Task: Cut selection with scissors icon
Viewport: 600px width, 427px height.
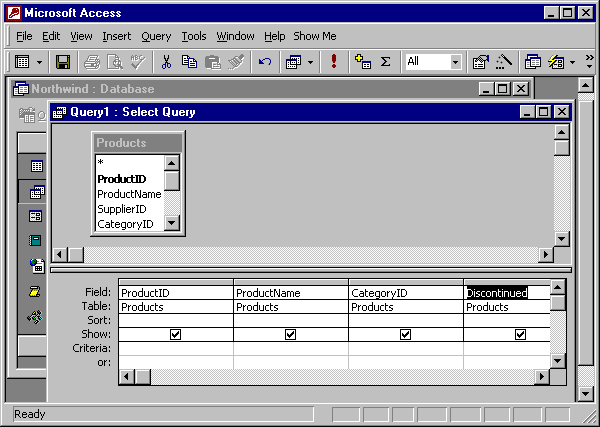Action: 166,62
